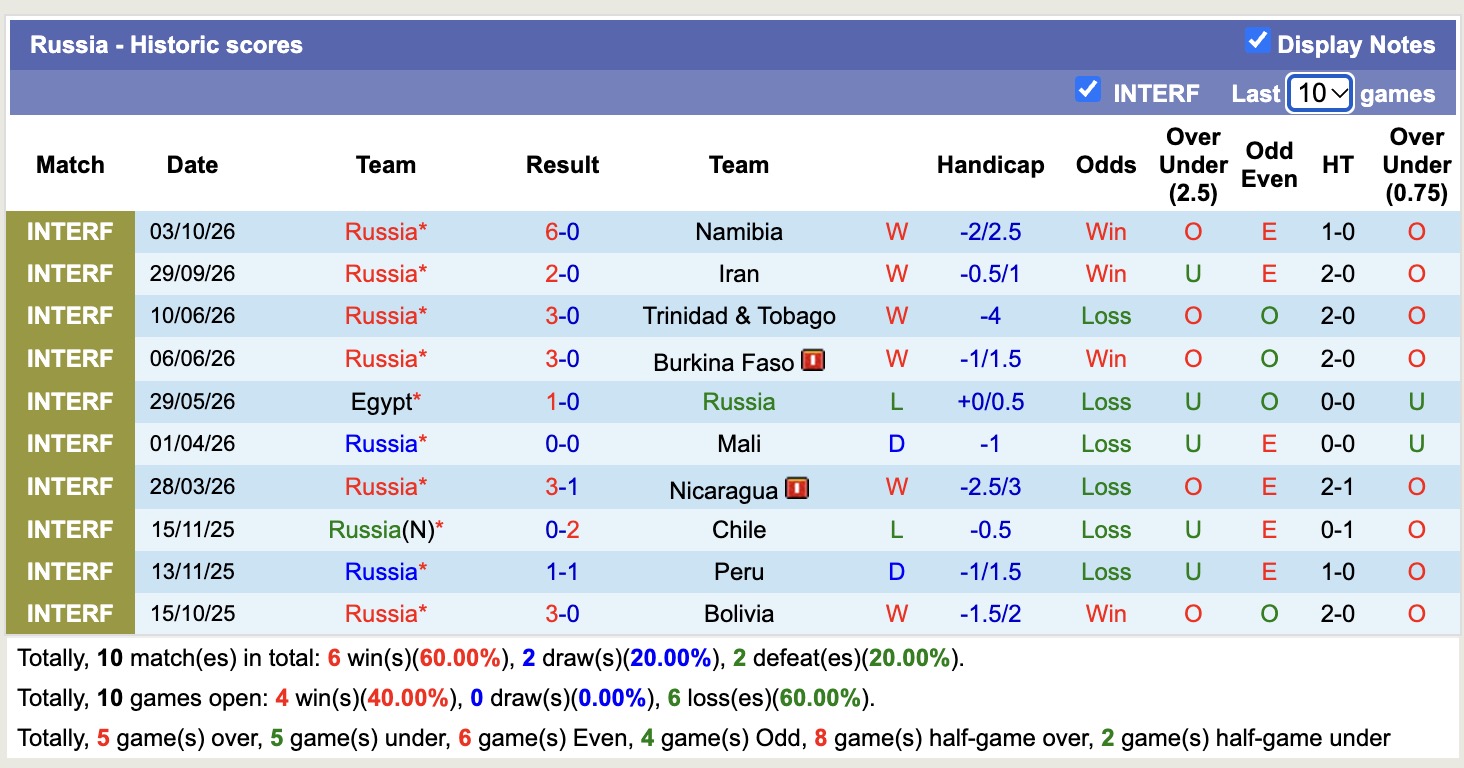1464x768 pixels.
Task: Click the Peru team name
Action: [739, 572]
